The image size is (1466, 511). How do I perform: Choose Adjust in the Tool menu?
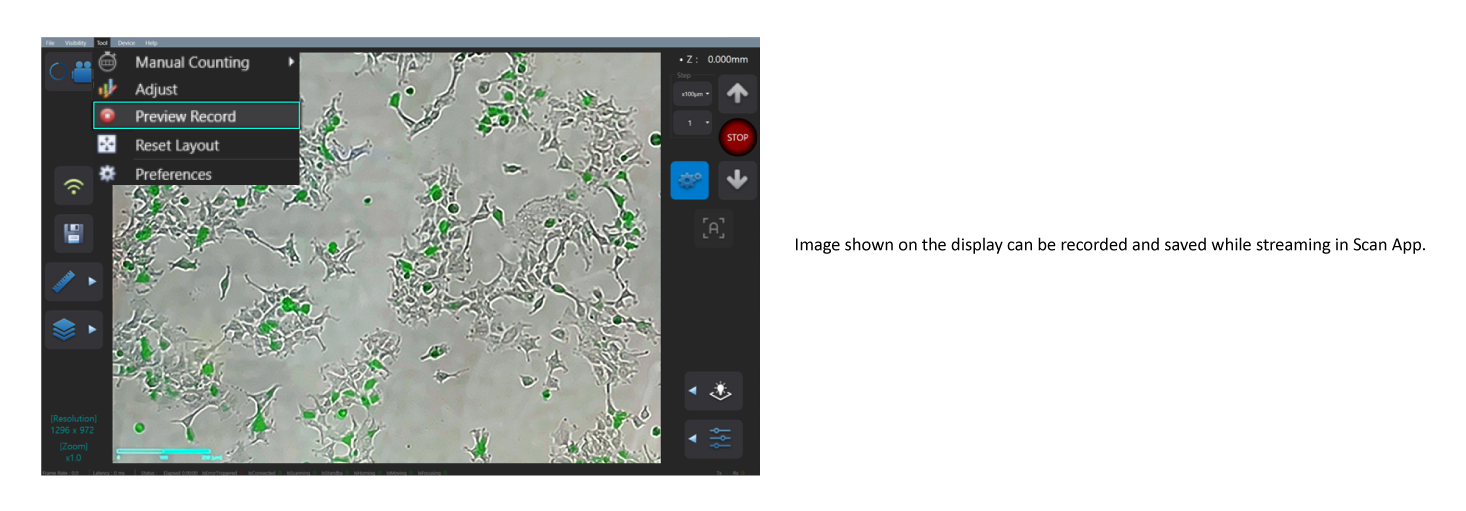(157, 89)
